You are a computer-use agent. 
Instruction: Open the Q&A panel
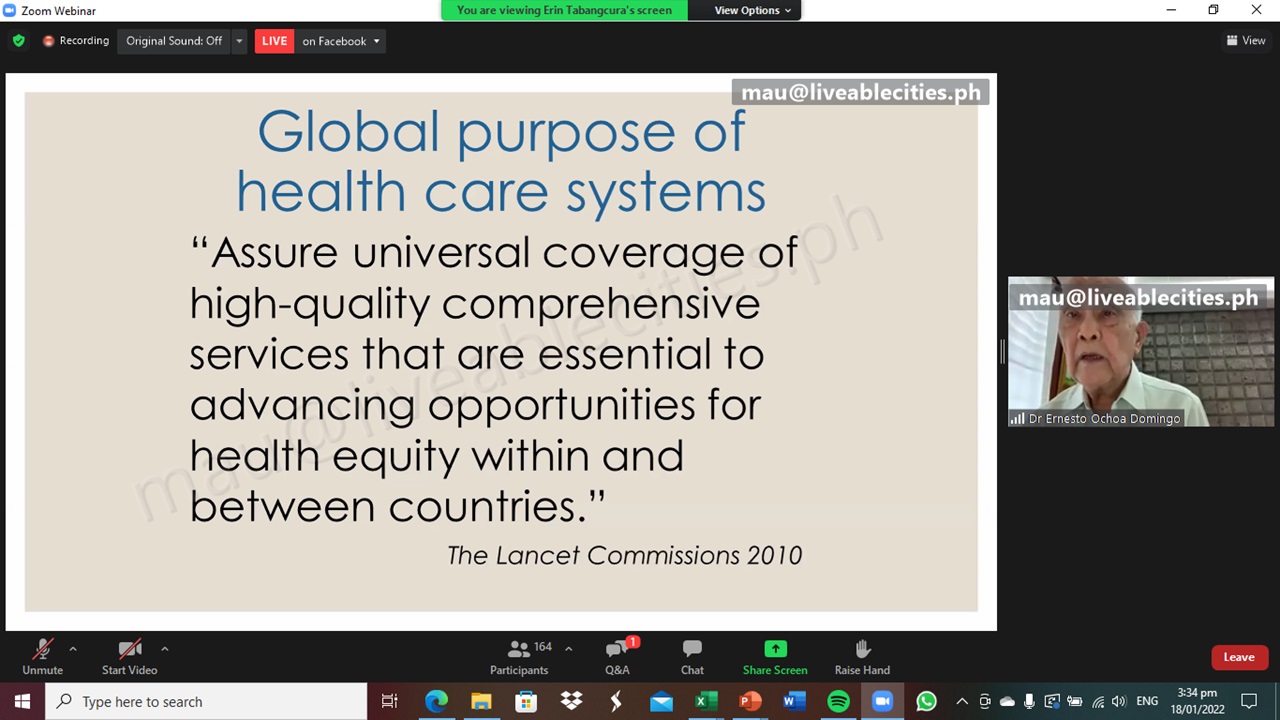click(617, 657)
